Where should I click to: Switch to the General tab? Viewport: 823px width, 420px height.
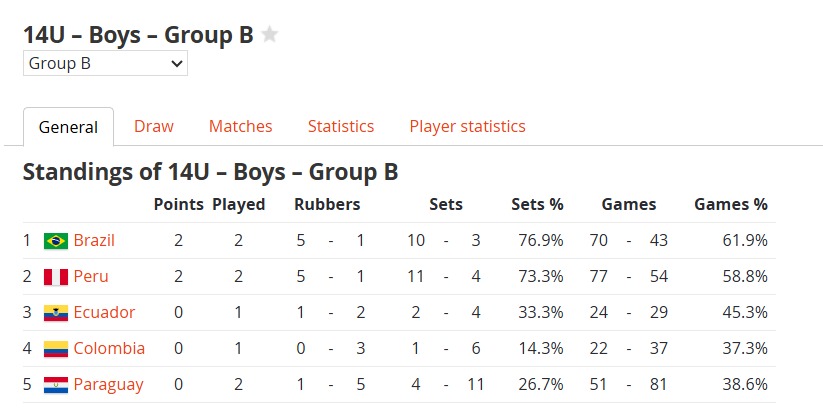(x=68, y=127)
